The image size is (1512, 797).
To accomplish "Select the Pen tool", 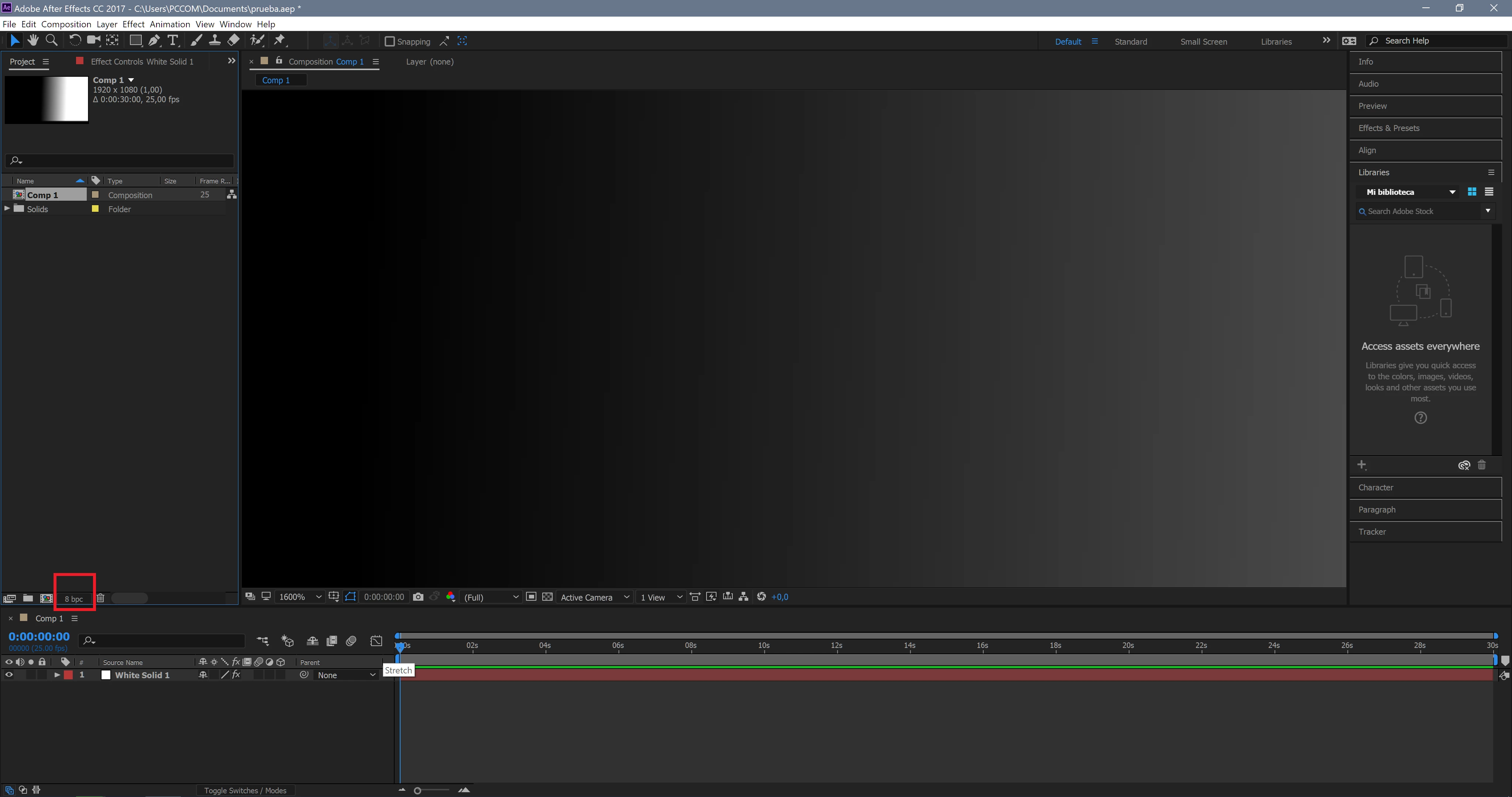I will [154, 41].
